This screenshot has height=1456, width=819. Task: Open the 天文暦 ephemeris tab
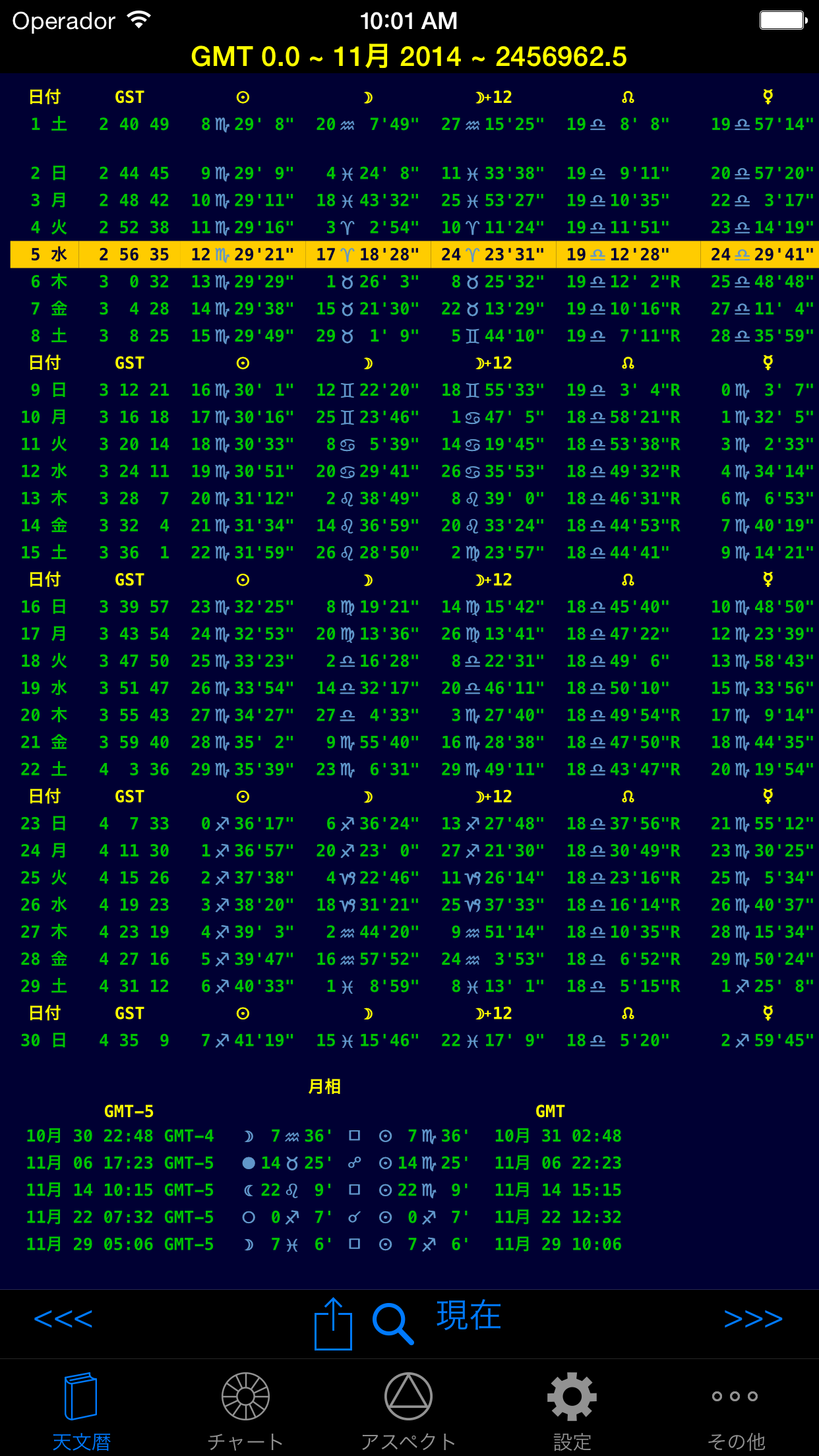[81, 1412]
